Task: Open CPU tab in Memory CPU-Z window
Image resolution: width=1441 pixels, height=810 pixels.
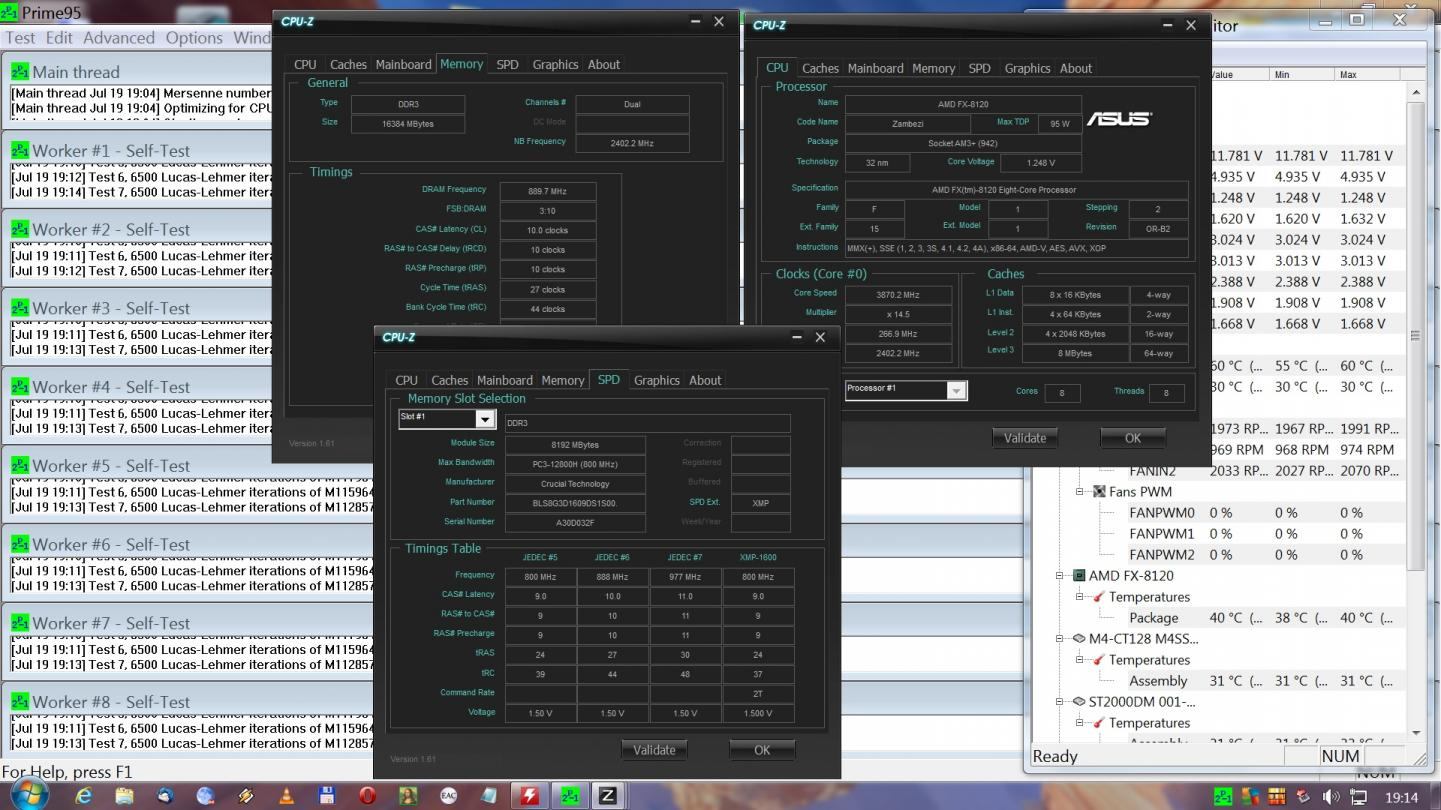Action: click(x=305, y=64)
